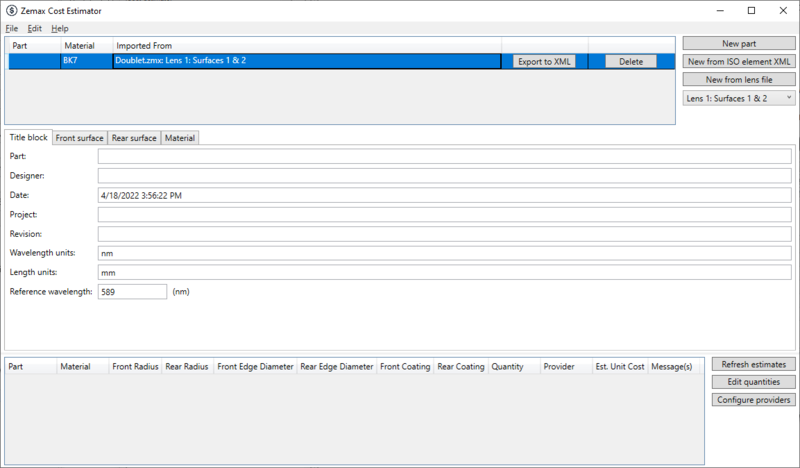Click into the Designer field

[x=444, y=176]
